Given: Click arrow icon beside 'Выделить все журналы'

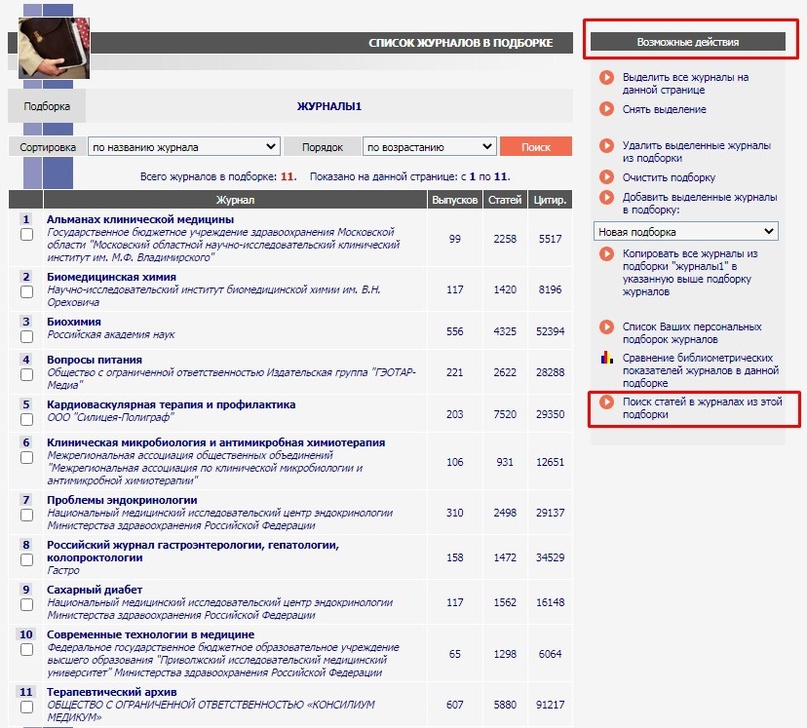Looking at the screenshot, I should (x=606, y=78).
